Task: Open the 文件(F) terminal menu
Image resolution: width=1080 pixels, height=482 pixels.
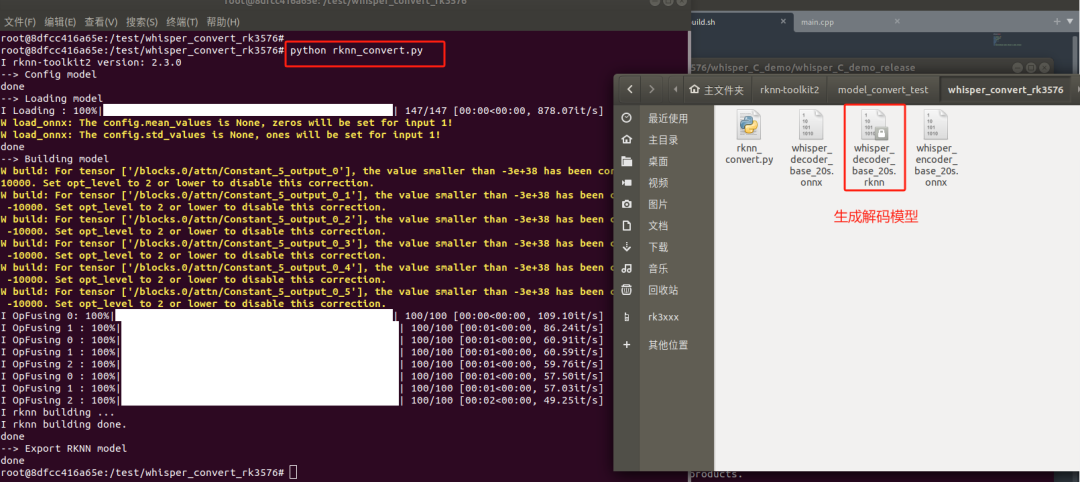Action: click(x=21, y=22)
